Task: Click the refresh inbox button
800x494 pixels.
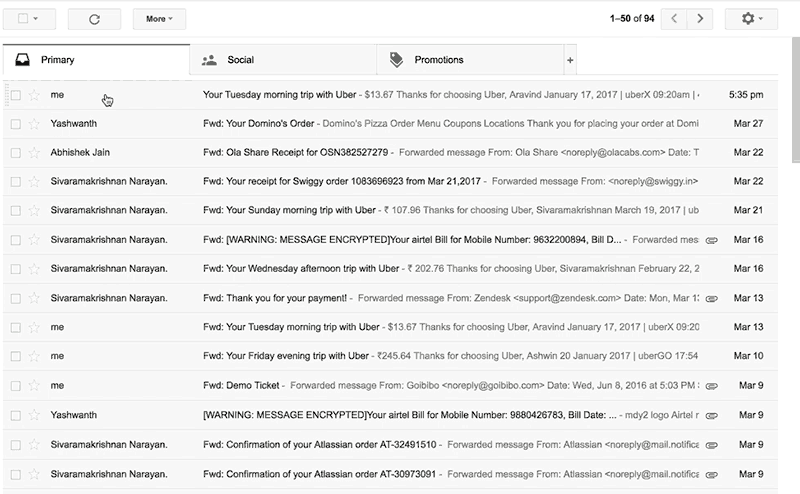Action: click(94, 19)
